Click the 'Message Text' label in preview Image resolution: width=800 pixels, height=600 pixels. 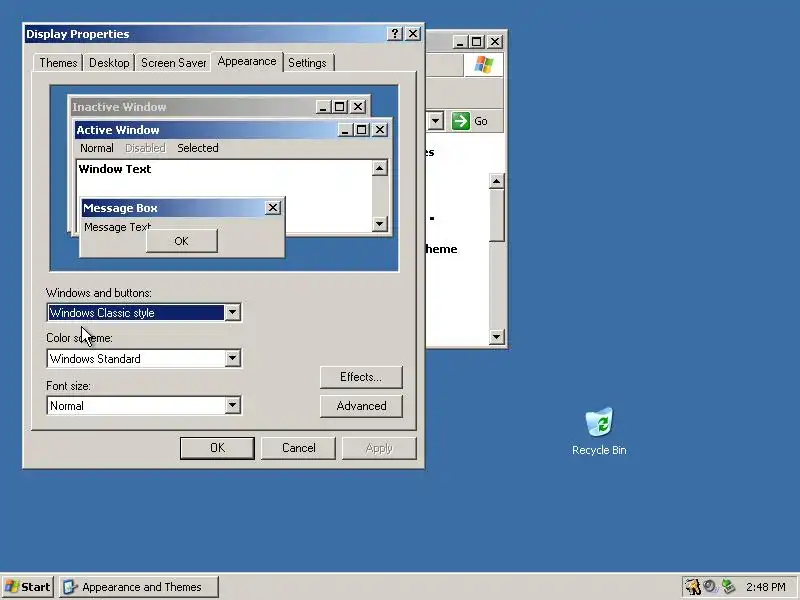[117, 227]
